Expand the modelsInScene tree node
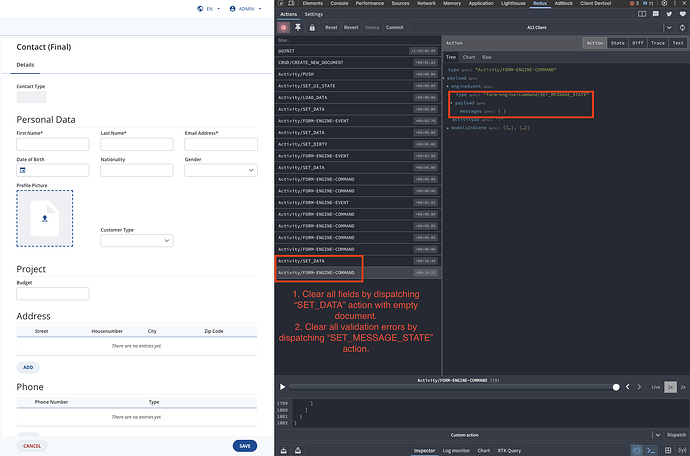The width and height of the screenshot is (690, 456). click(x=448, y=128)
